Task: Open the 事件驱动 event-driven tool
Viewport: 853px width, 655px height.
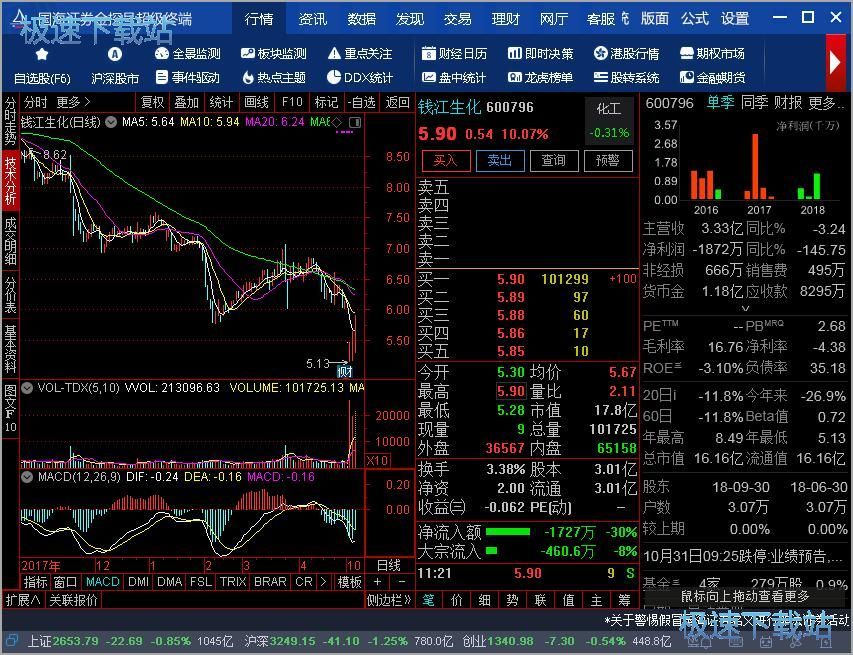Action: pyautogui.click(x=188, y=77)
